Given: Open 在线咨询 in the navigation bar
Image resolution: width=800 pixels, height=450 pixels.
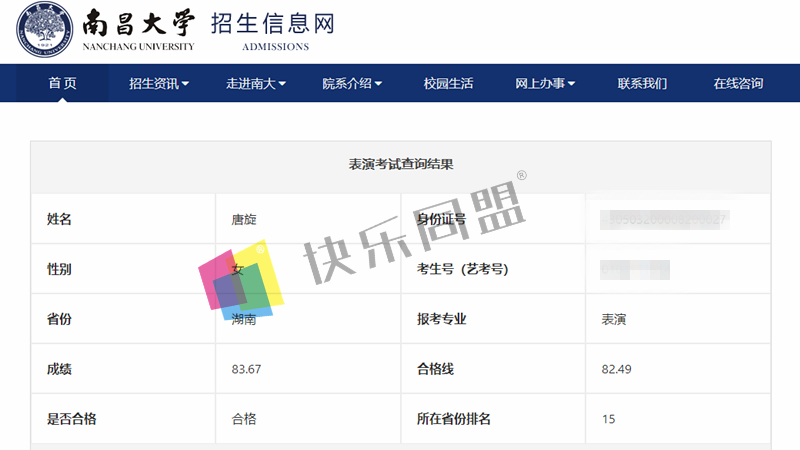Looking at the screenshot, I should (x=738, y=83).
